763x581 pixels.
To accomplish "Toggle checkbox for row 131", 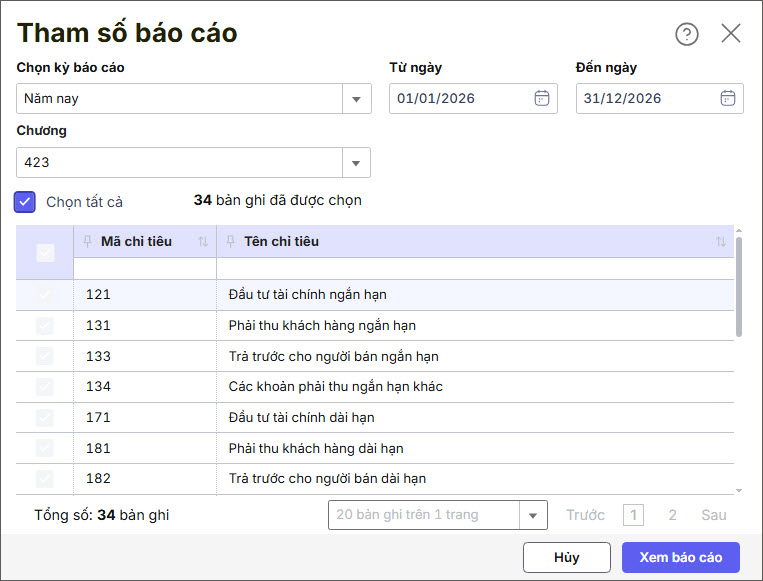I will [x=45, y=325].
